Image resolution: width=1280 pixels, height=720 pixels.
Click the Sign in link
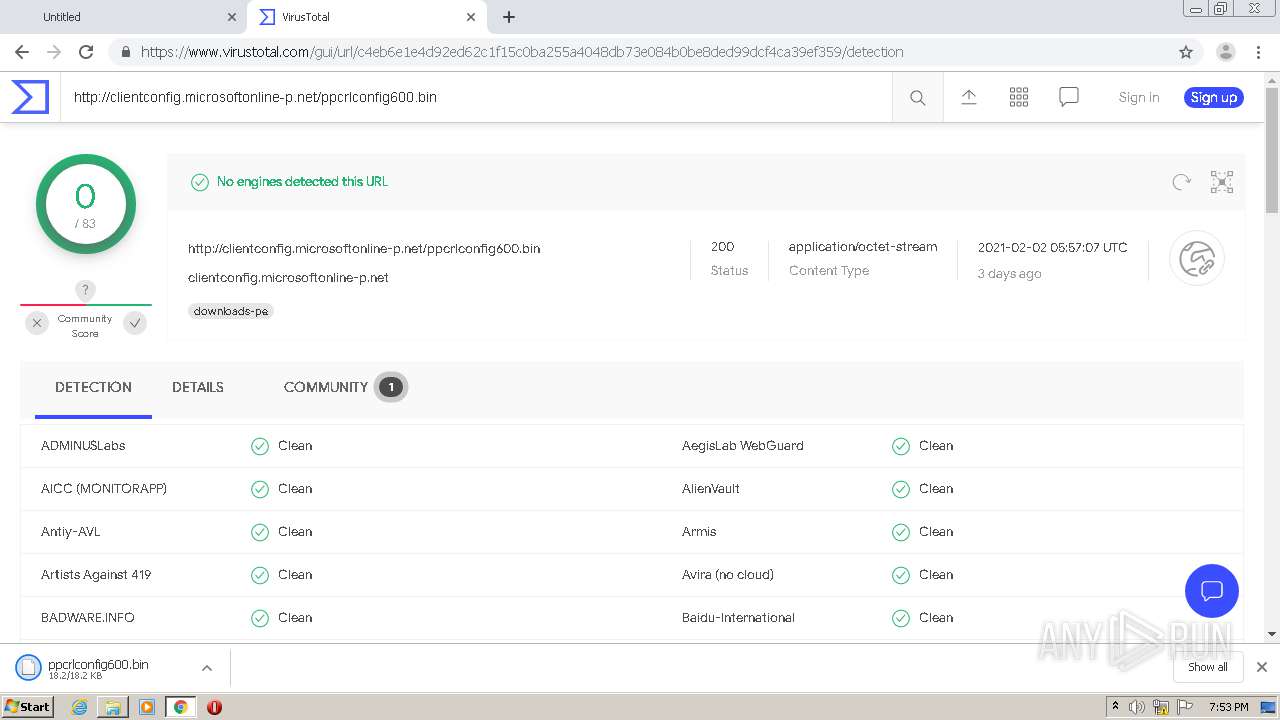coord(1139,97)
